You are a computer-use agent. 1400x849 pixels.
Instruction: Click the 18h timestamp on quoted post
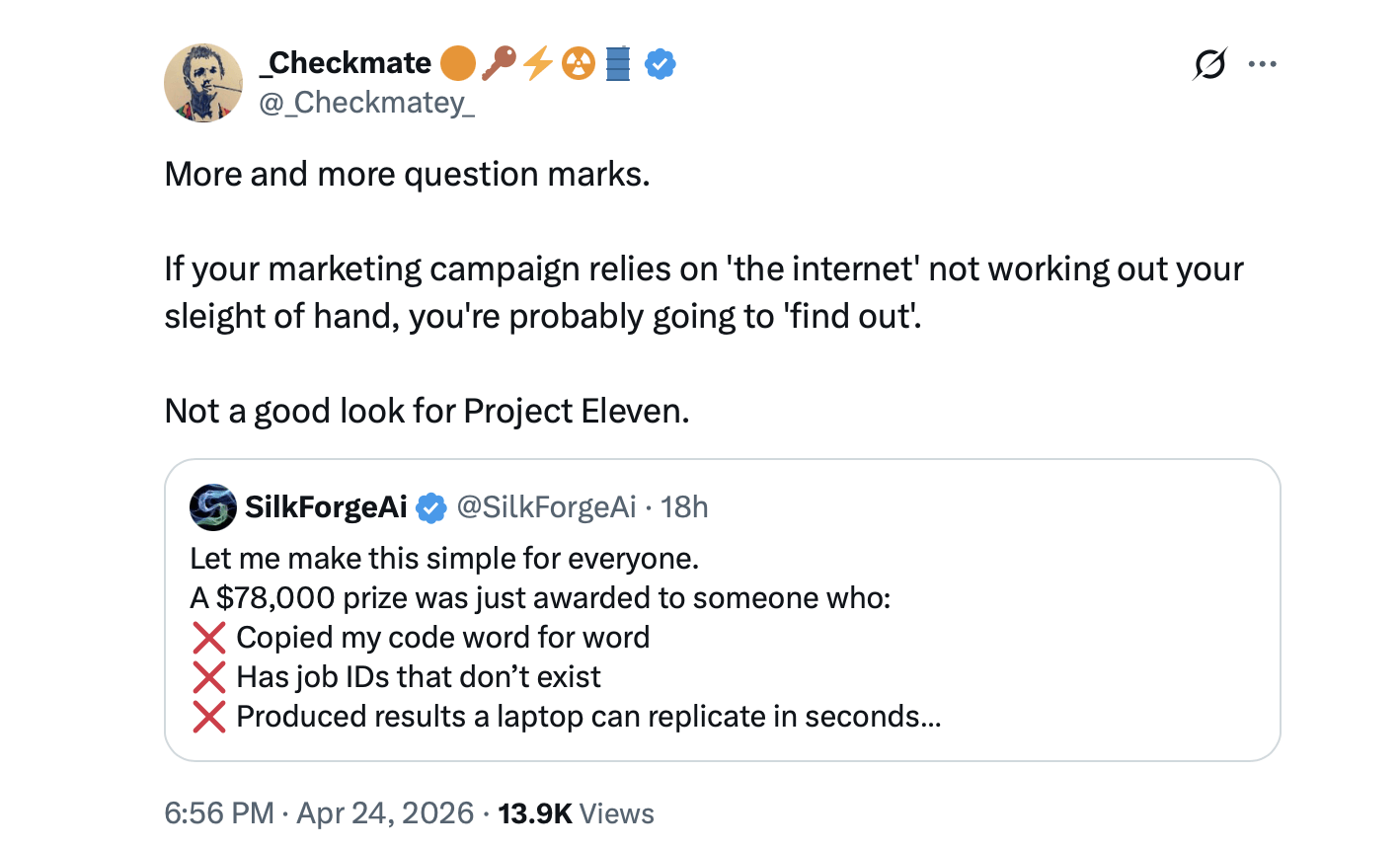(684, 507)
